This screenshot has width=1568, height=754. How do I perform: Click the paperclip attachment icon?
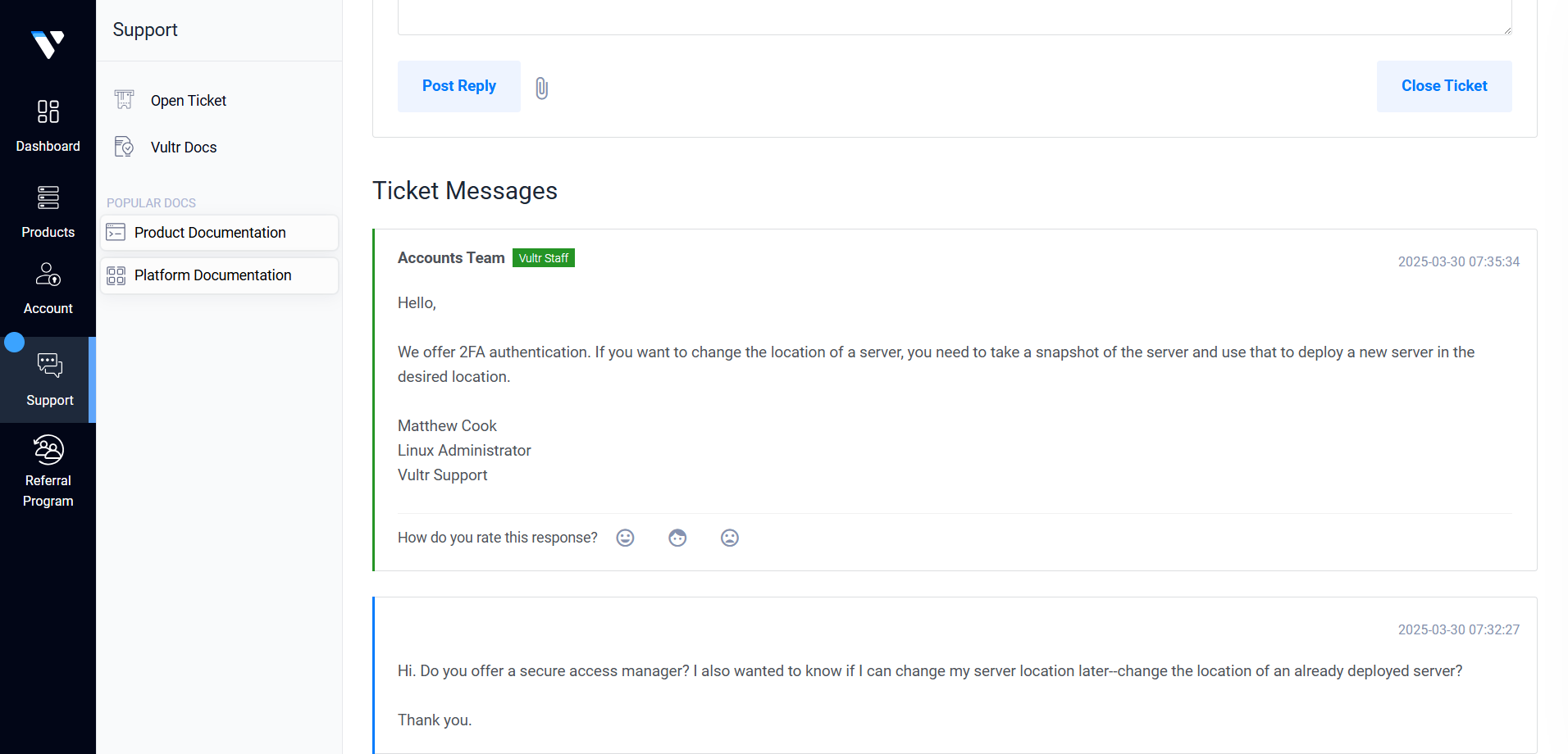tap(541, 88)
